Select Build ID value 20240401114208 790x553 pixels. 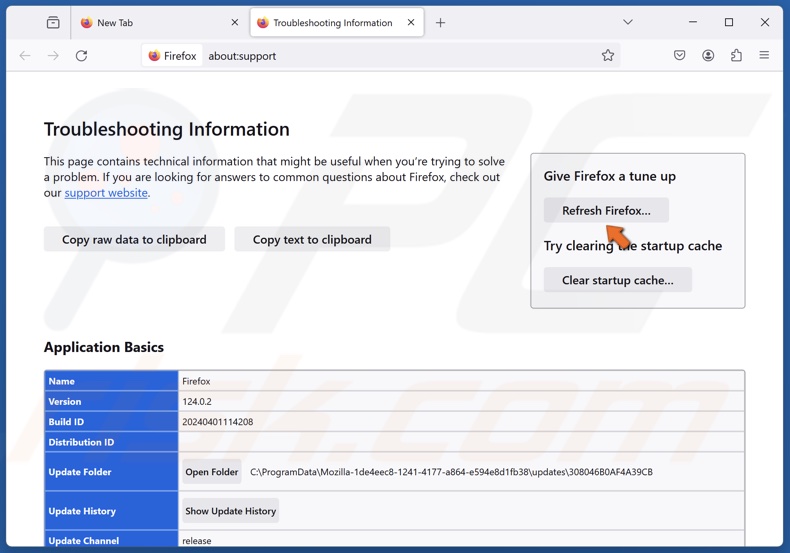(x=218, y=422)
